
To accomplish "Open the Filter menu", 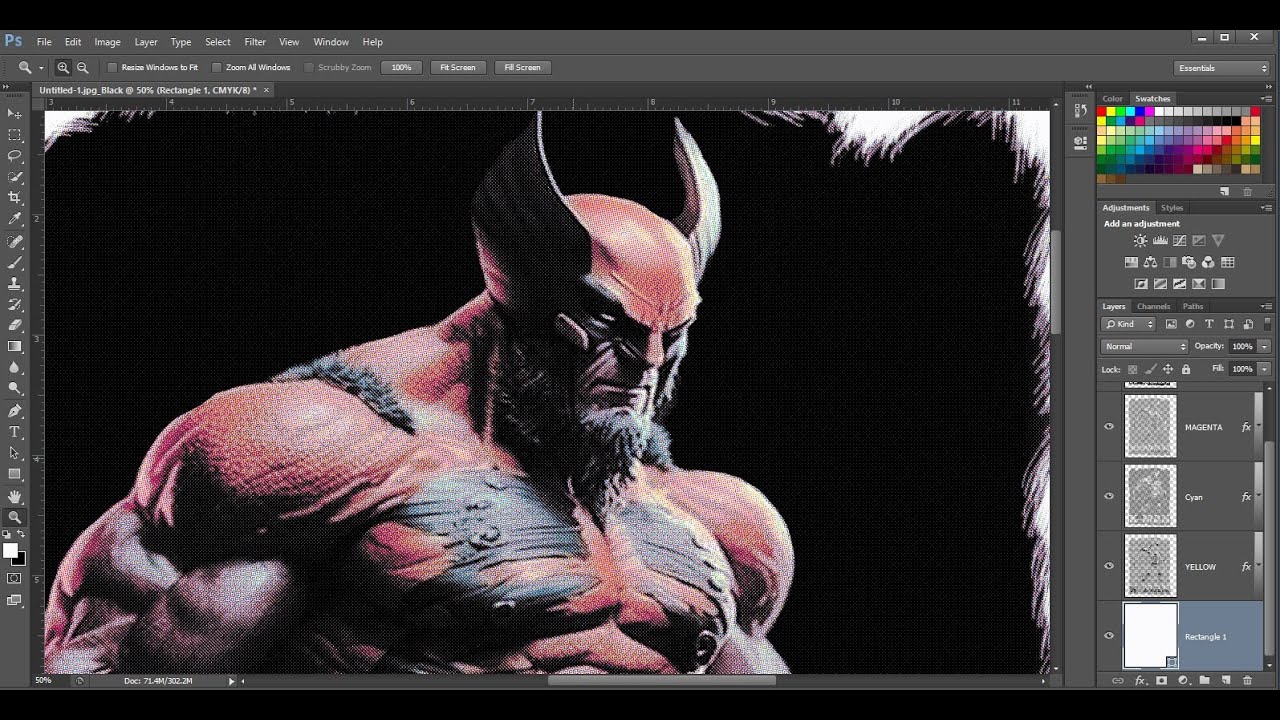I will (x=255, y=42).
